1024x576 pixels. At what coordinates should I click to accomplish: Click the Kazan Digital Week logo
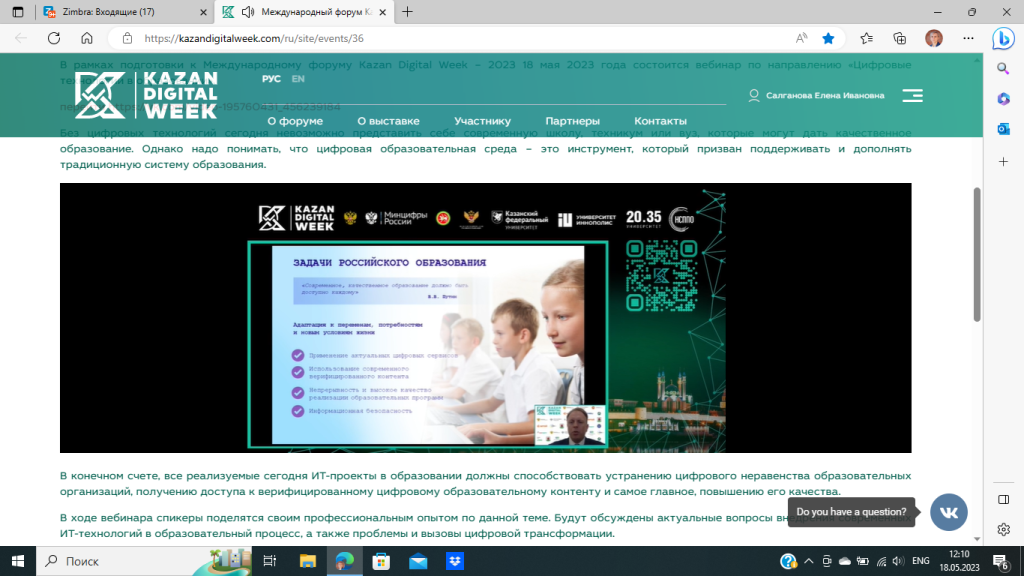[146, 95]
